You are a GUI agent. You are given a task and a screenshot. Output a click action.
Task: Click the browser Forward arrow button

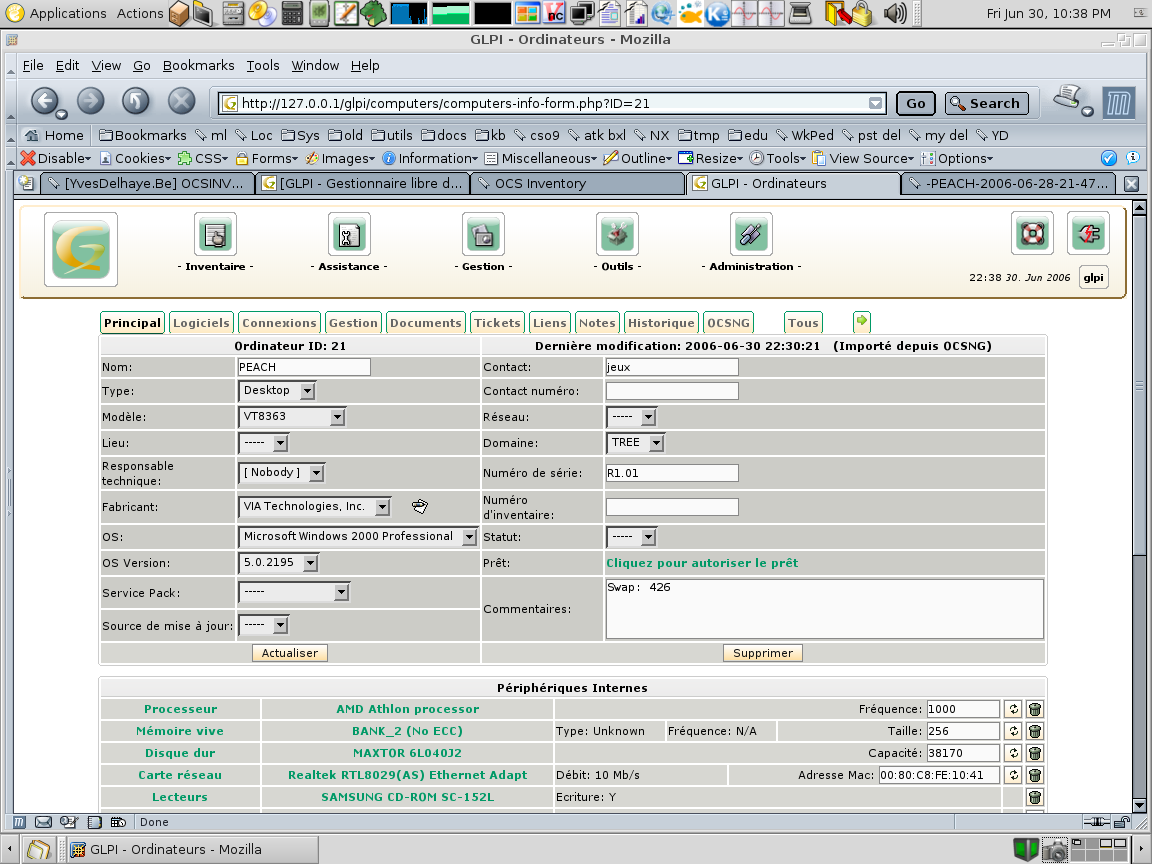pos(91,101)
